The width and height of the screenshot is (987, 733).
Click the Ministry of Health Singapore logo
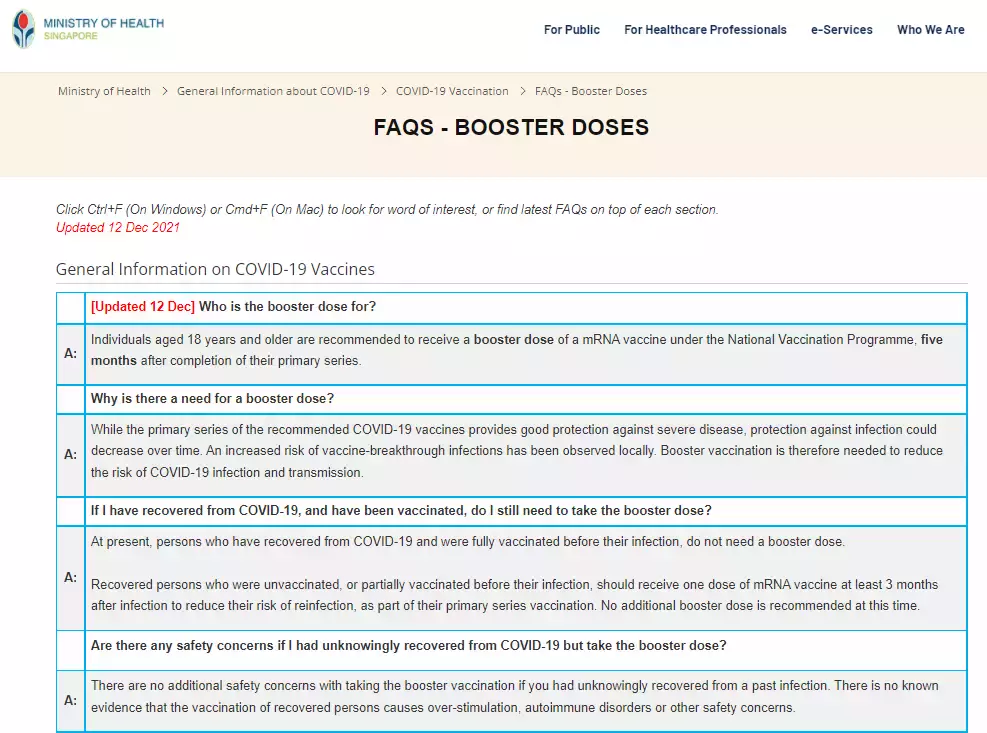click(x=88, y=29)
